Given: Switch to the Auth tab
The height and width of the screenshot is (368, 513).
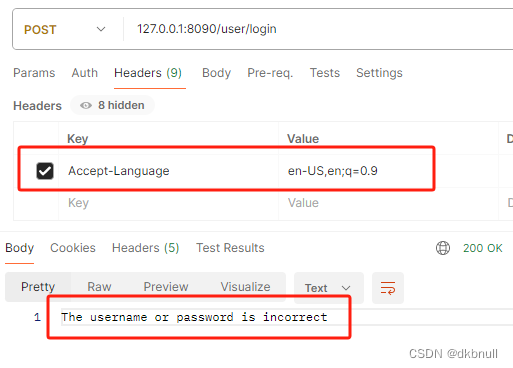Looking at the screenshot, I should [x=85, y=73].
